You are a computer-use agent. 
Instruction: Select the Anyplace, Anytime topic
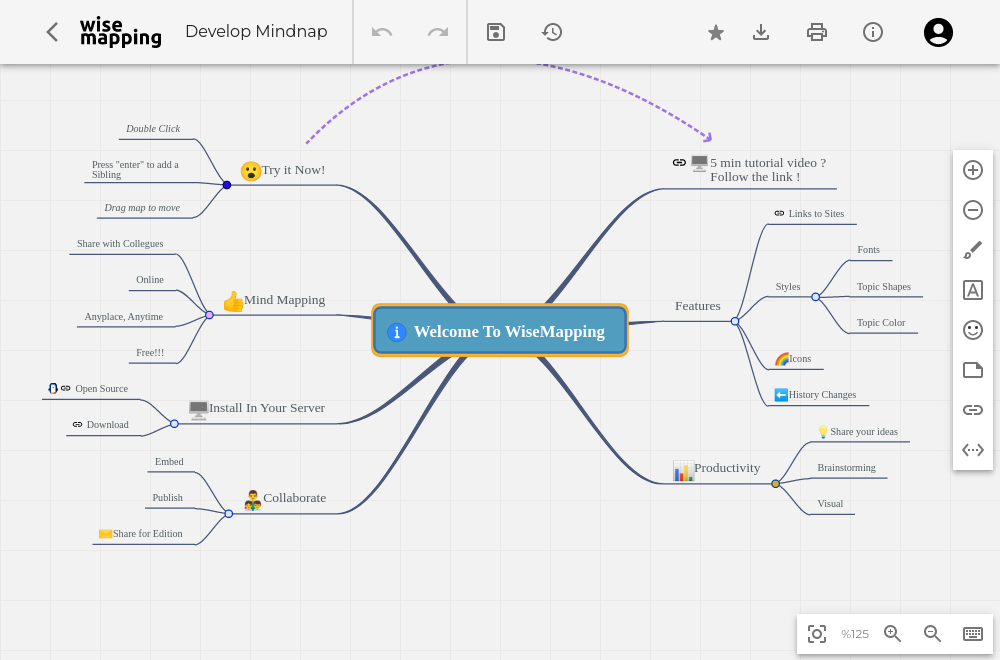(124, 317)
